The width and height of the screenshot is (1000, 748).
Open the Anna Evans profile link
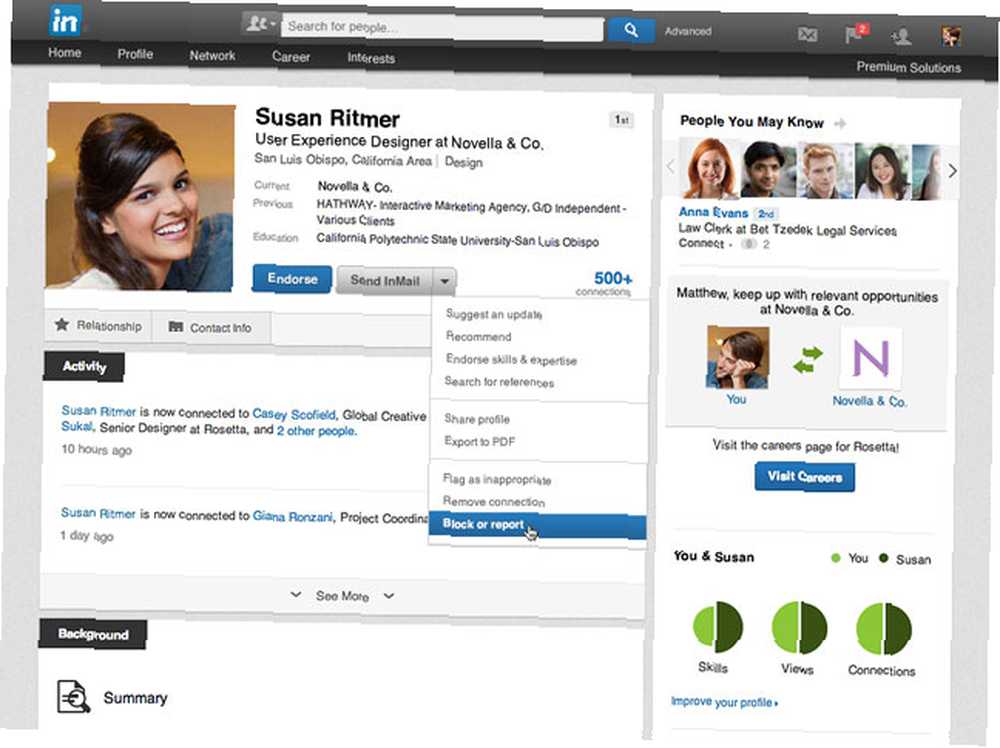click(713, 212)
